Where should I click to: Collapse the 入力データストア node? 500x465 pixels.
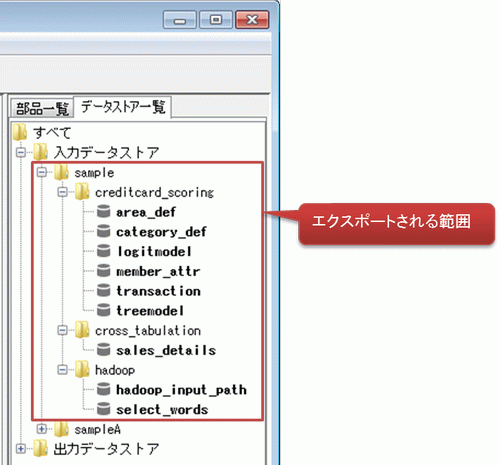[21, 153]
